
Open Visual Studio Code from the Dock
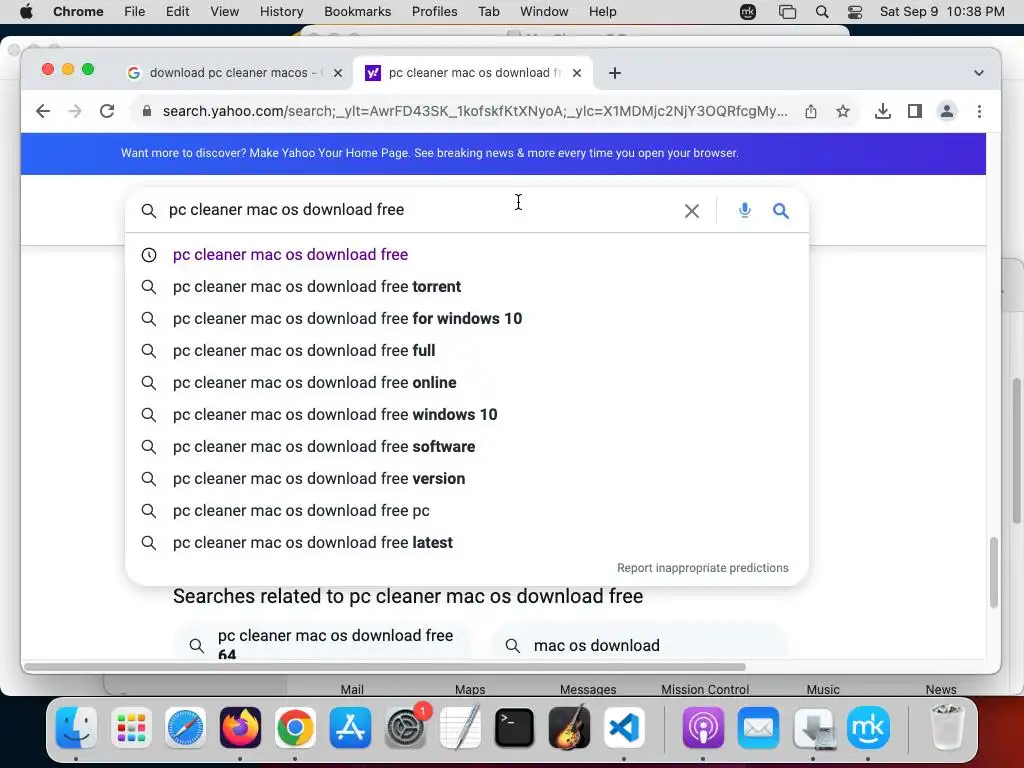(624, 728)
